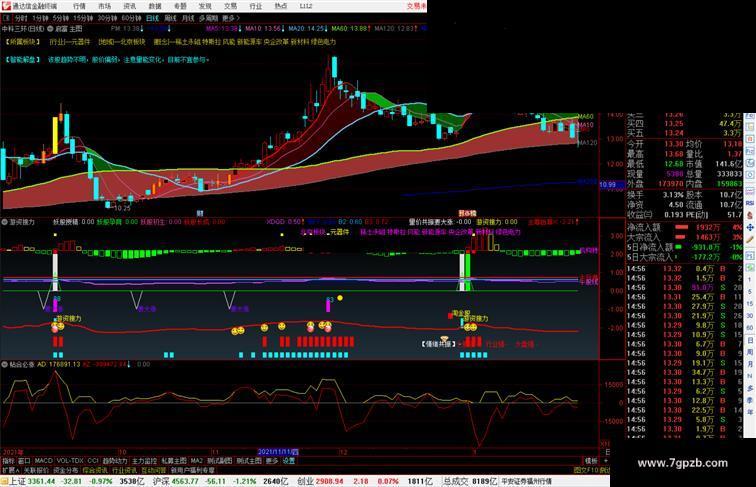Switch chart to 5分钟 period
The width and height of the screenshot is (756, 487).
pyautogui.click(x=61, y=18)
